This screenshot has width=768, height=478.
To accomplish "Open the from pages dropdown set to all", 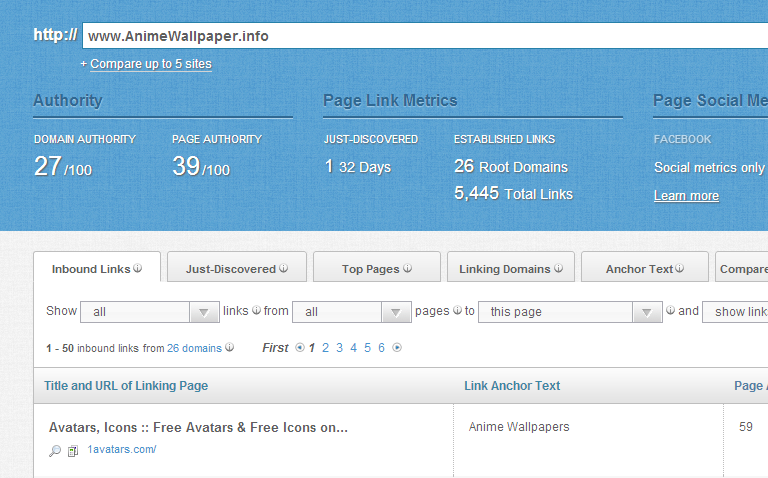I will pos(352,312).
